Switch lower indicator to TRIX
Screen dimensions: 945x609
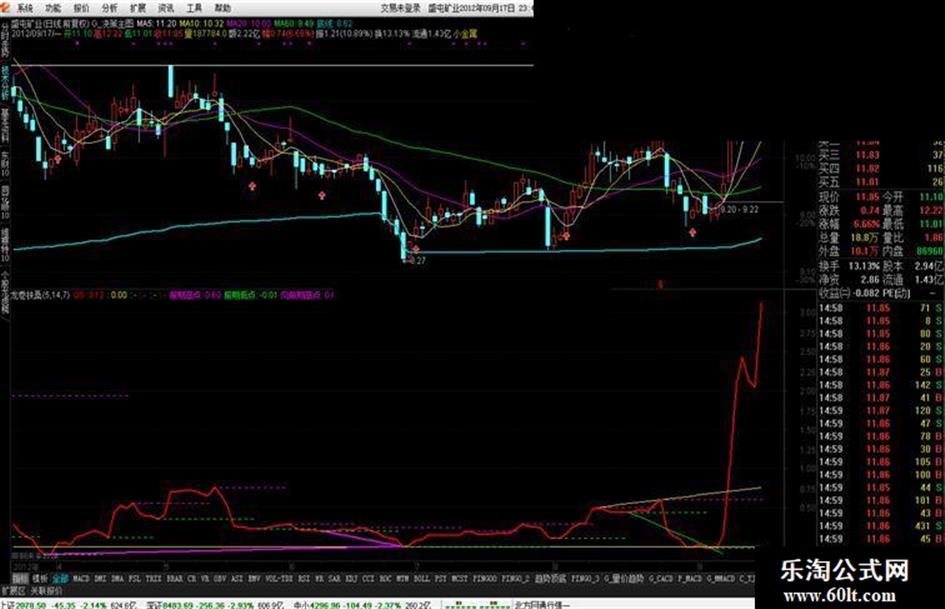pyautogui.click(x=154, y=578)
